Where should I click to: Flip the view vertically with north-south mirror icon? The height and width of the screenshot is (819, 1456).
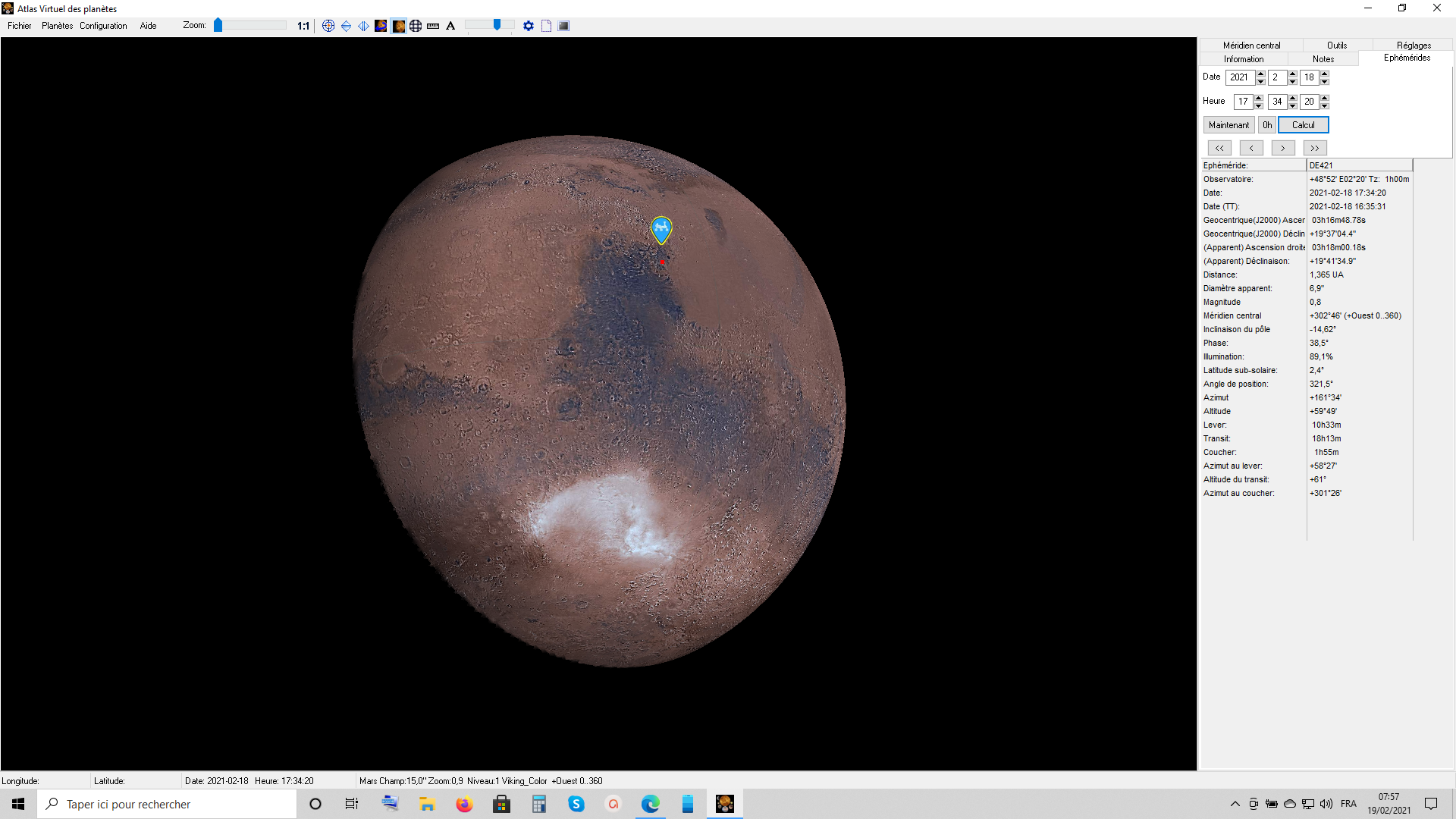coord(346,26)
